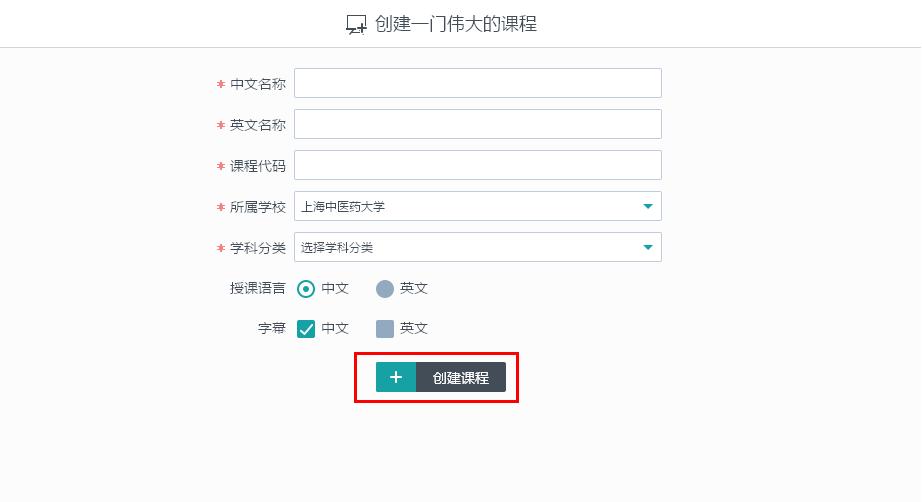Click the 创建一门伟大的课程 page title
Viewport: 922px width, 502px height.
(456, 24)
